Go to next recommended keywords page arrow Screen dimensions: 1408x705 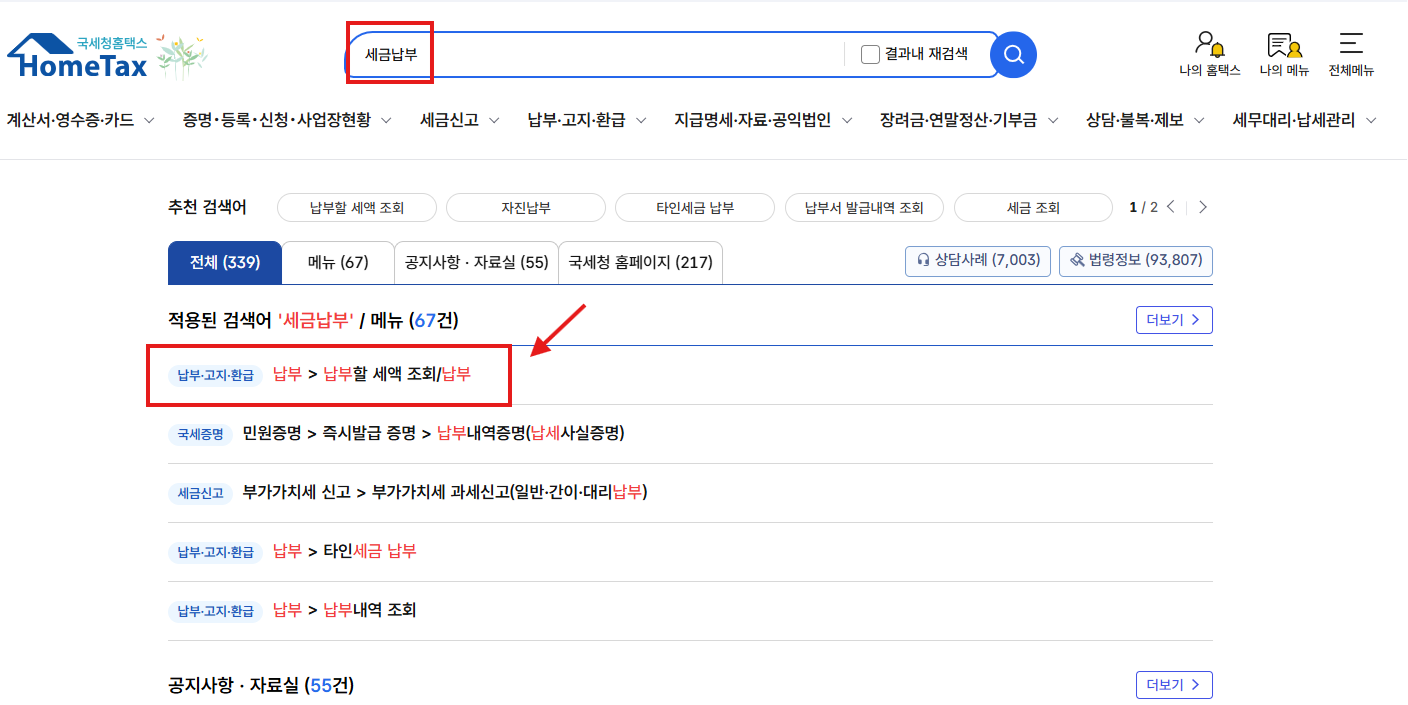1202,207
